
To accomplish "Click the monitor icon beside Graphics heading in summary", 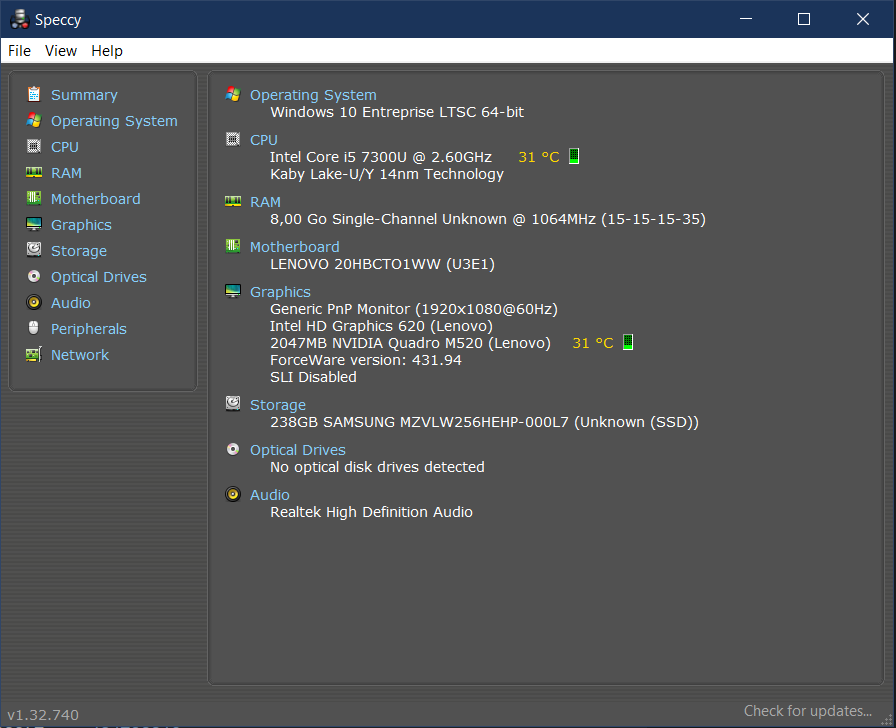I will tap(233, 291).
